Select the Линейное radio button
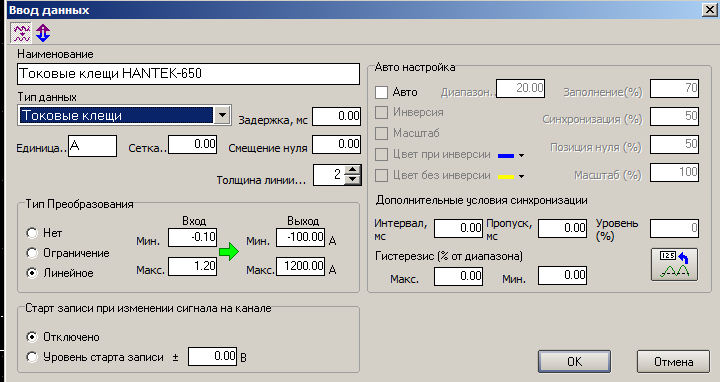This screenshot has width=720, height=382. (32, 273)
